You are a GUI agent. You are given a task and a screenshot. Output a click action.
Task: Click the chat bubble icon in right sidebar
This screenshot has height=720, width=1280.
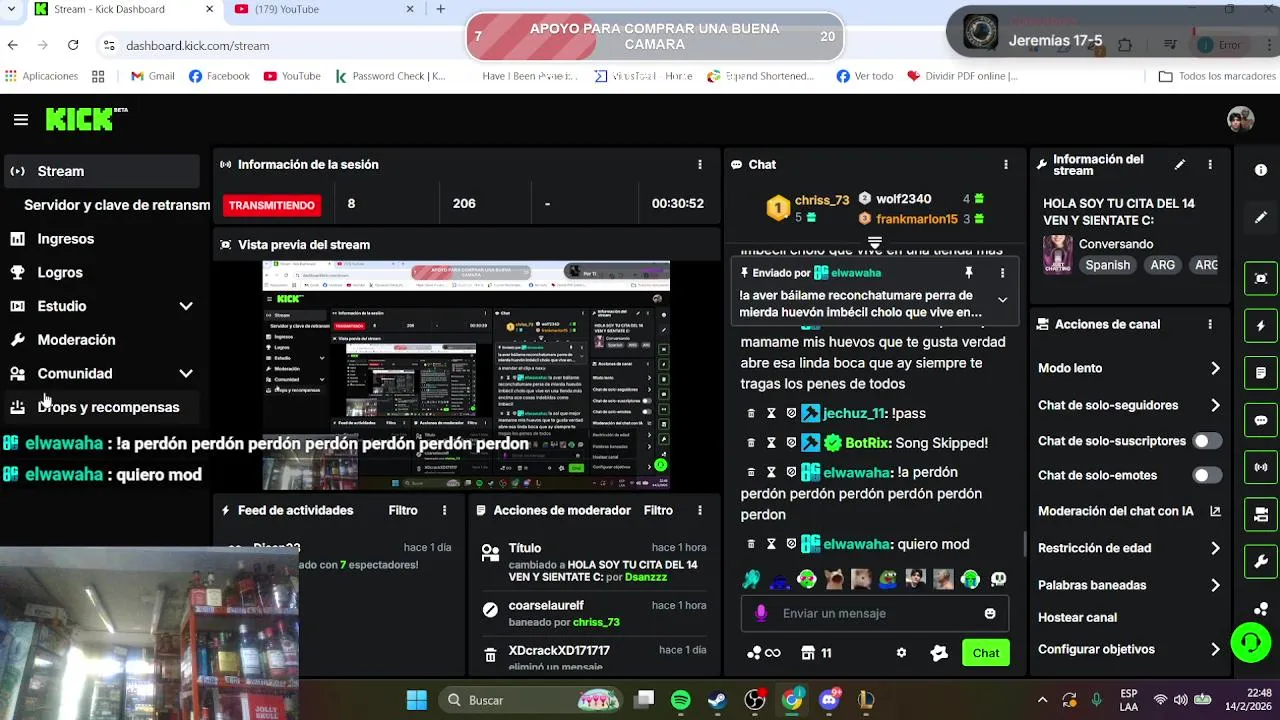(1261, 421)
